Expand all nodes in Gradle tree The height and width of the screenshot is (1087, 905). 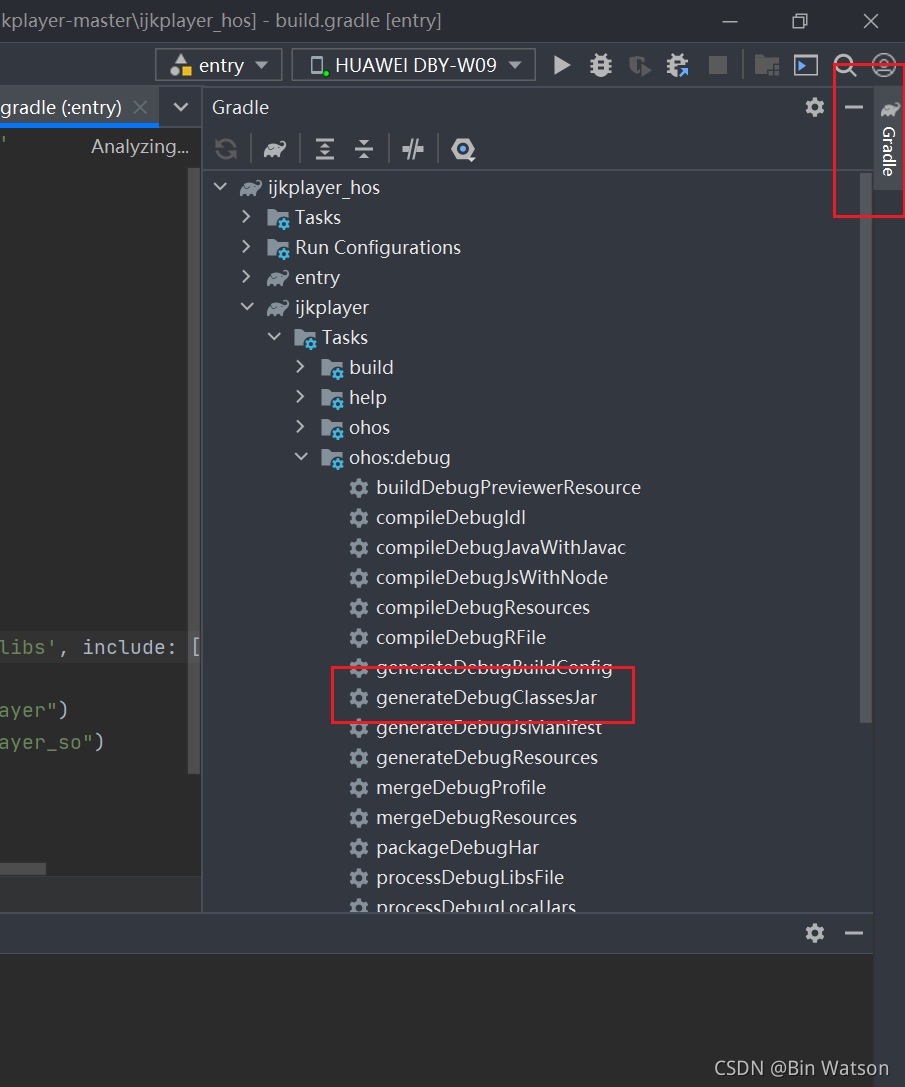tap(325, 148)
